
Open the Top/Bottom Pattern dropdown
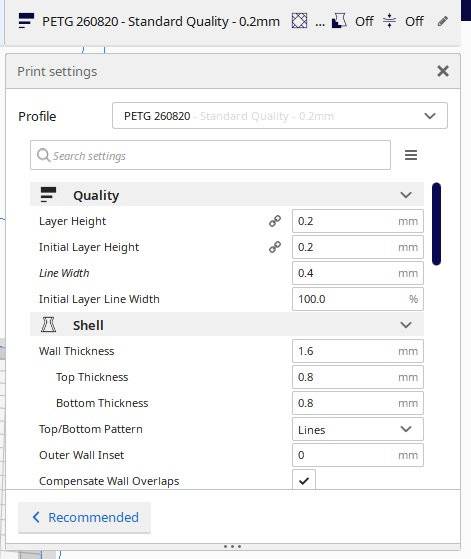click(358, 429)
